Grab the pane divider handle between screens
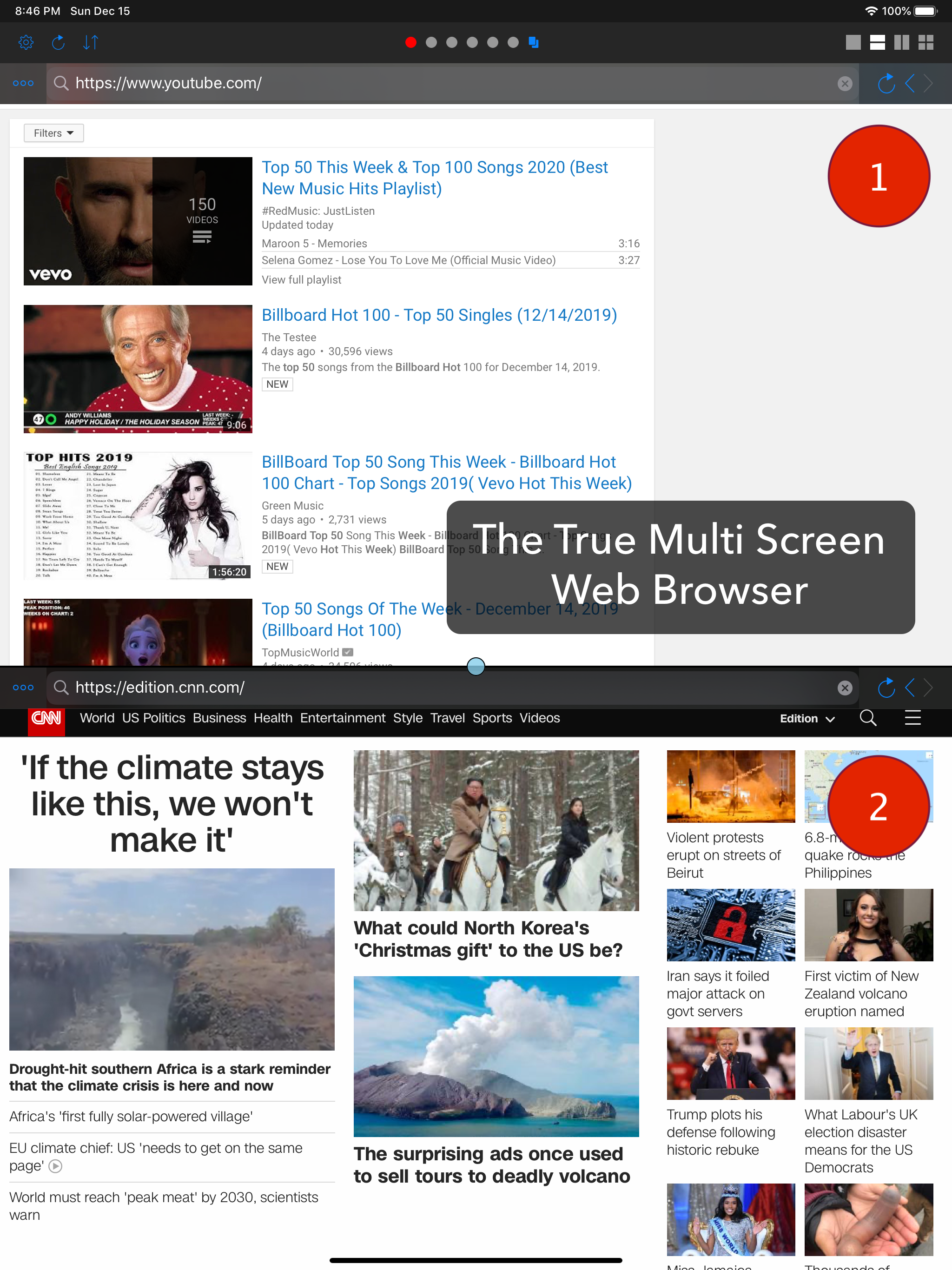This screenshot has width=952, height=1270. pyautogui.click(x=476, y=667)
